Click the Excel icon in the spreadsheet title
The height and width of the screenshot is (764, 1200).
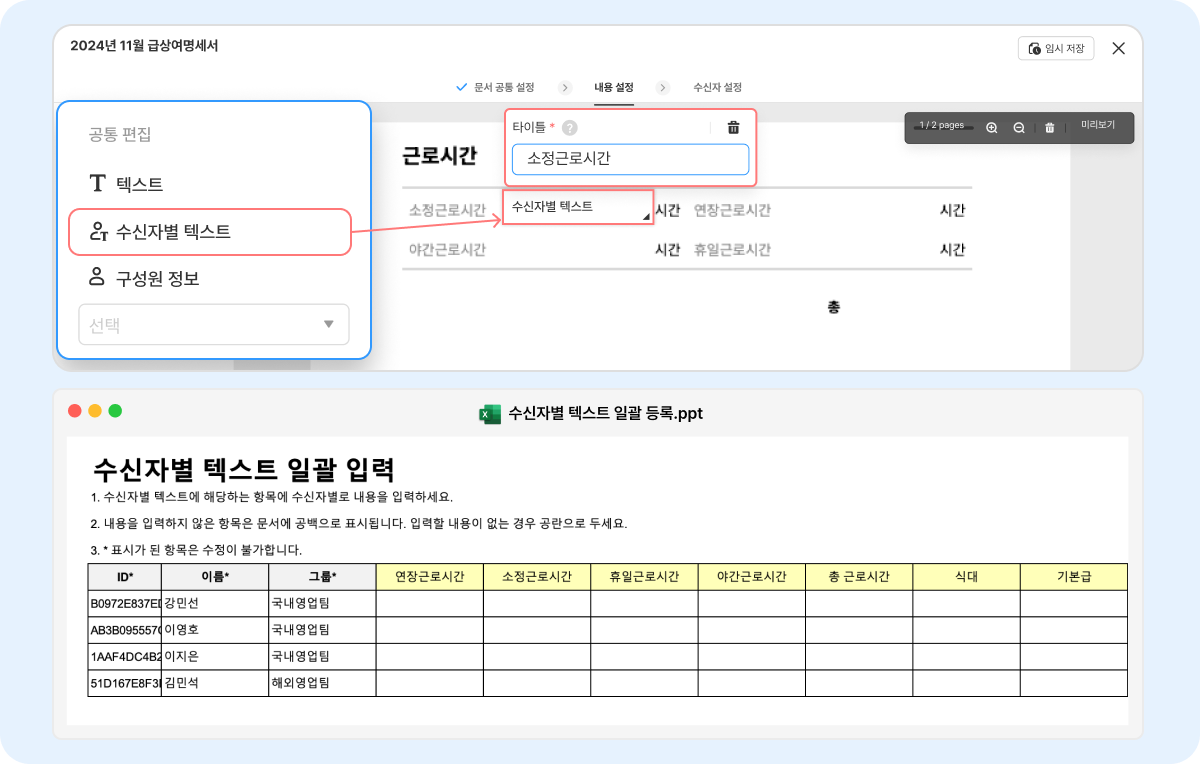[490, 413]
